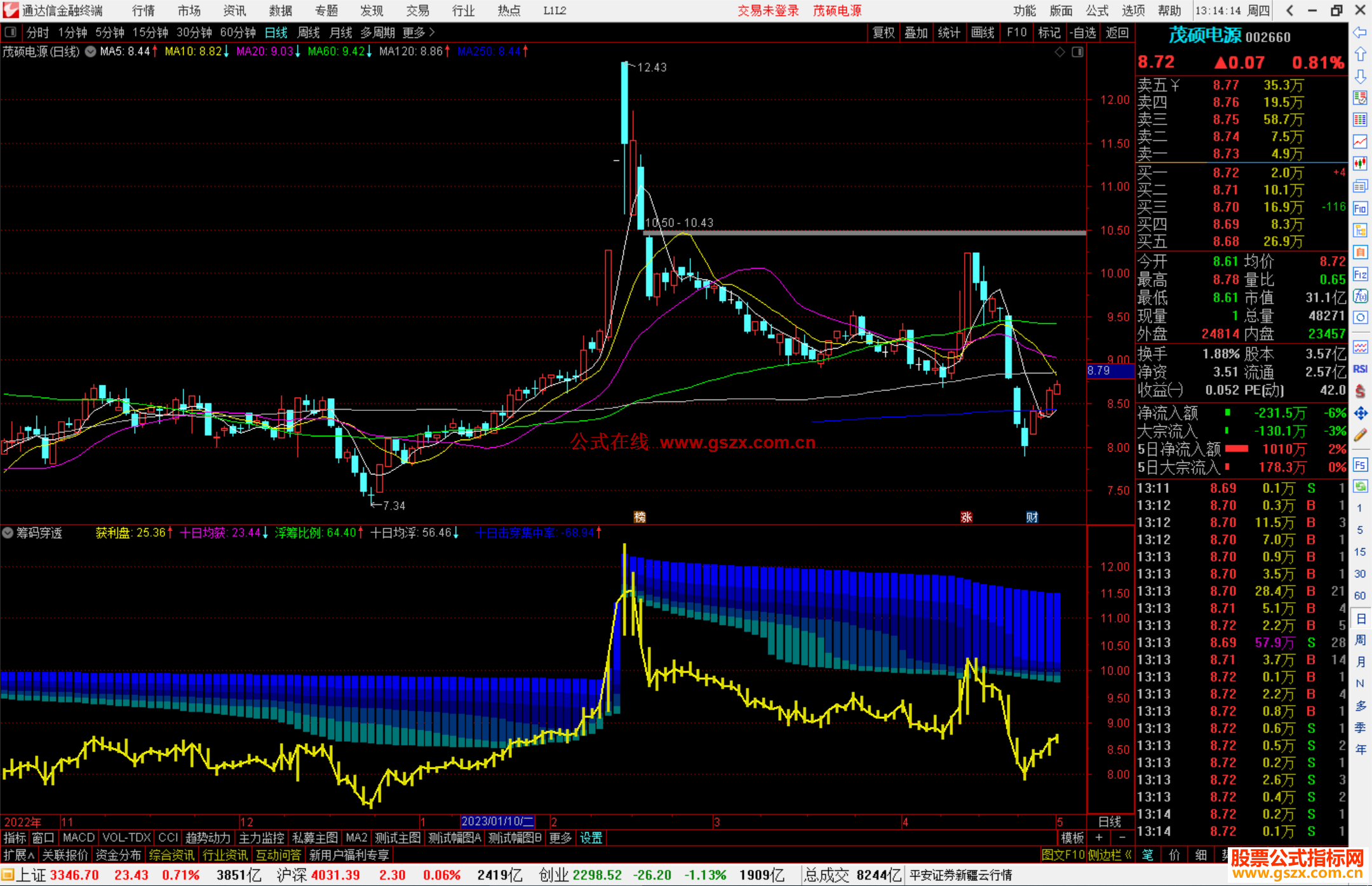The height and width of the screenshot is (886, 1372).
Task: Toggle the panel icon left of 分时
Action: [10, 32]
